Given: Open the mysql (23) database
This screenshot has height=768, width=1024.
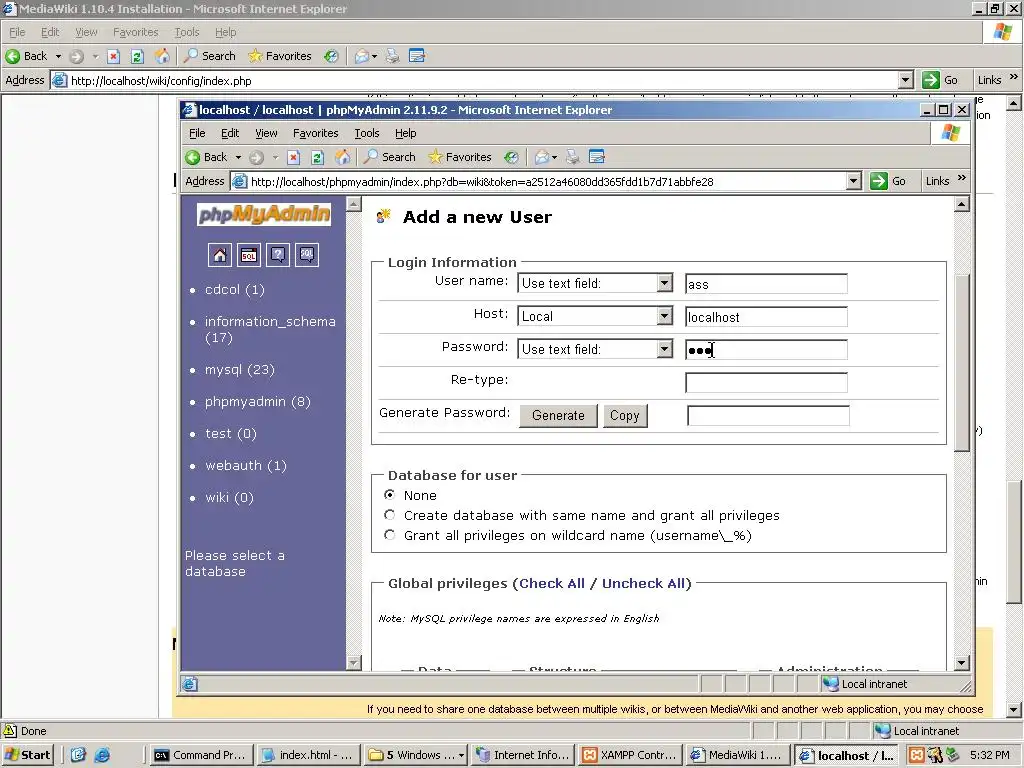Looking at the screenshot, I should 240,370.
